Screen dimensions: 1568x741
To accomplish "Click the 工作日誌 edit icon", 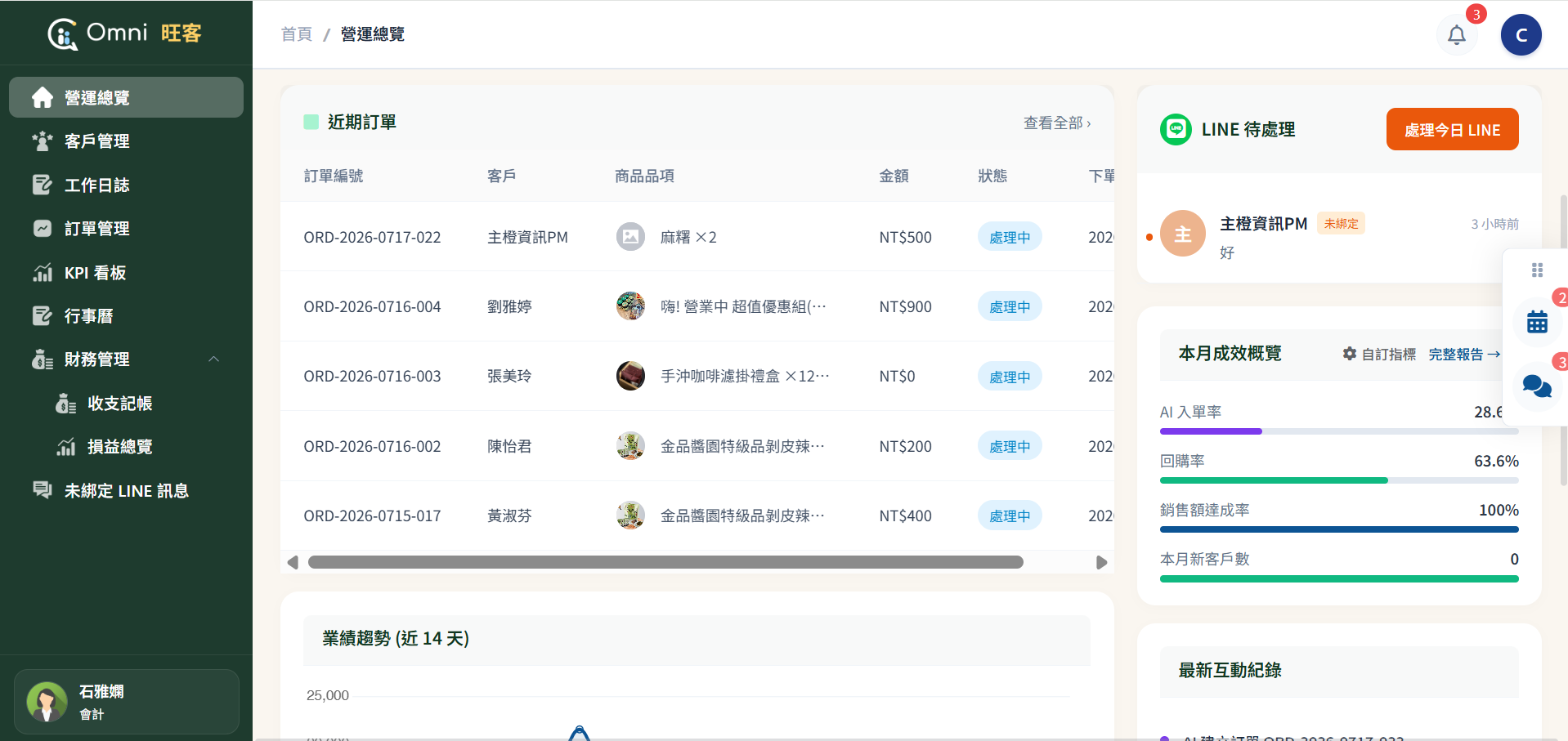I will [x=43, y=185].
